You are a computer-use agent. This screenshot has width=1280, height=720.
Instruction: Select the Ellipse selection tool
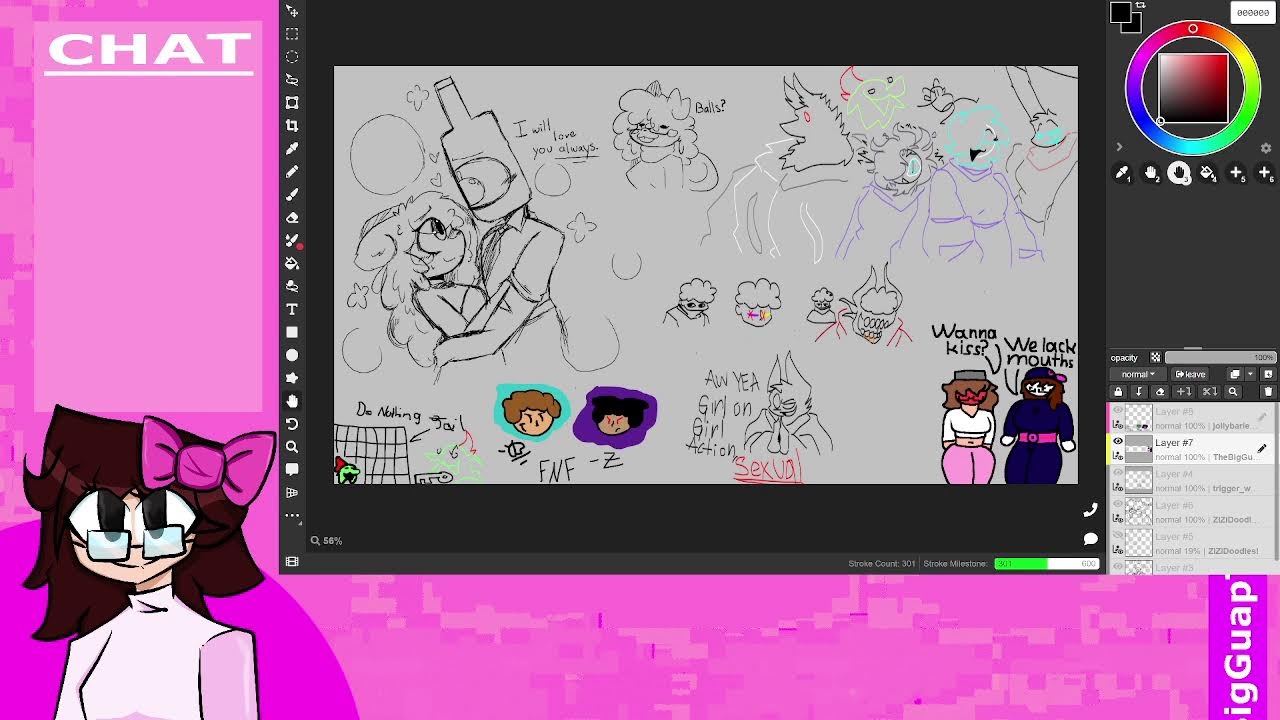click(x=292, y=57)
